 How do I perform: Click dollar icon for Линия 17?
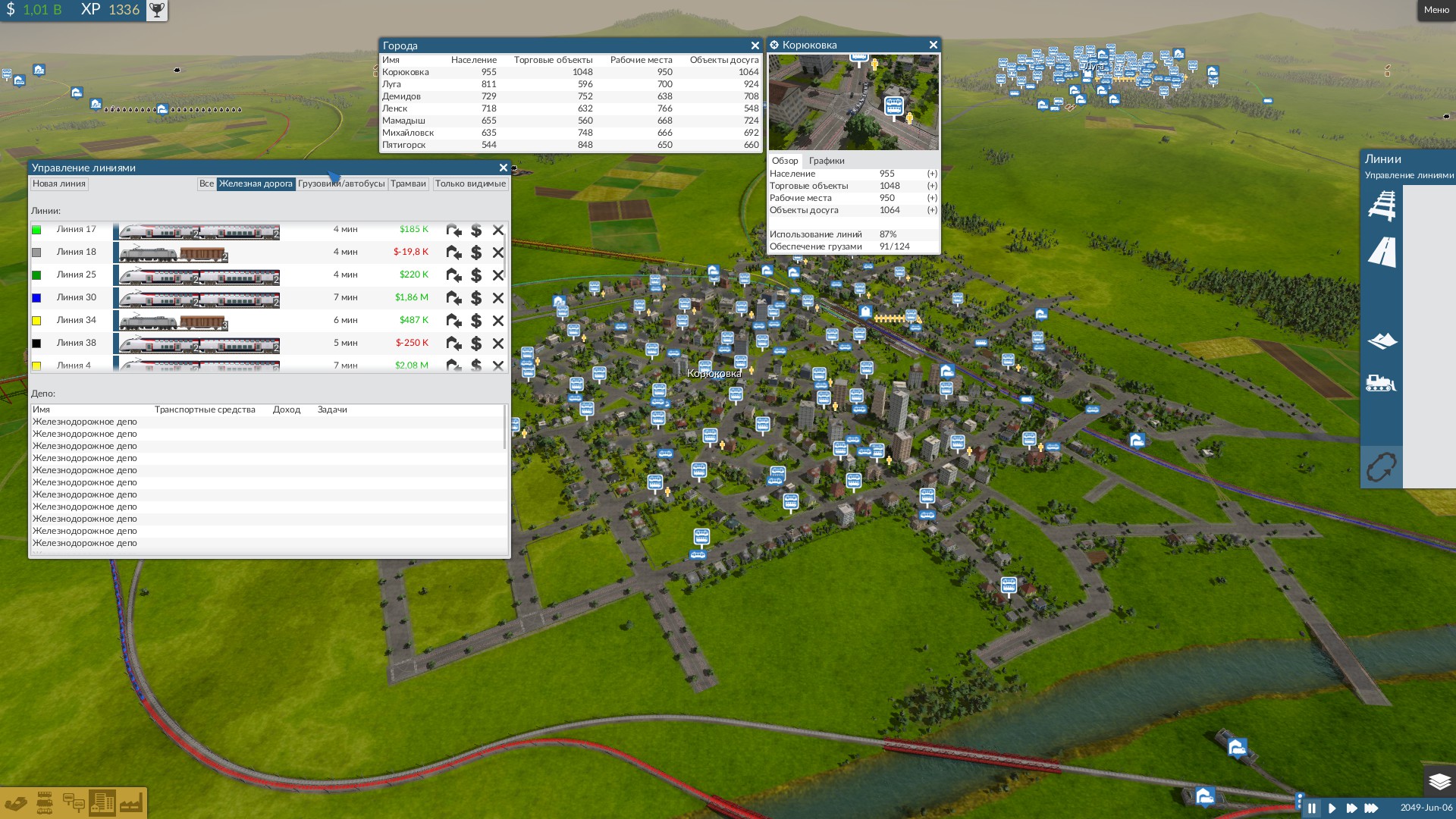click(476, 230)
